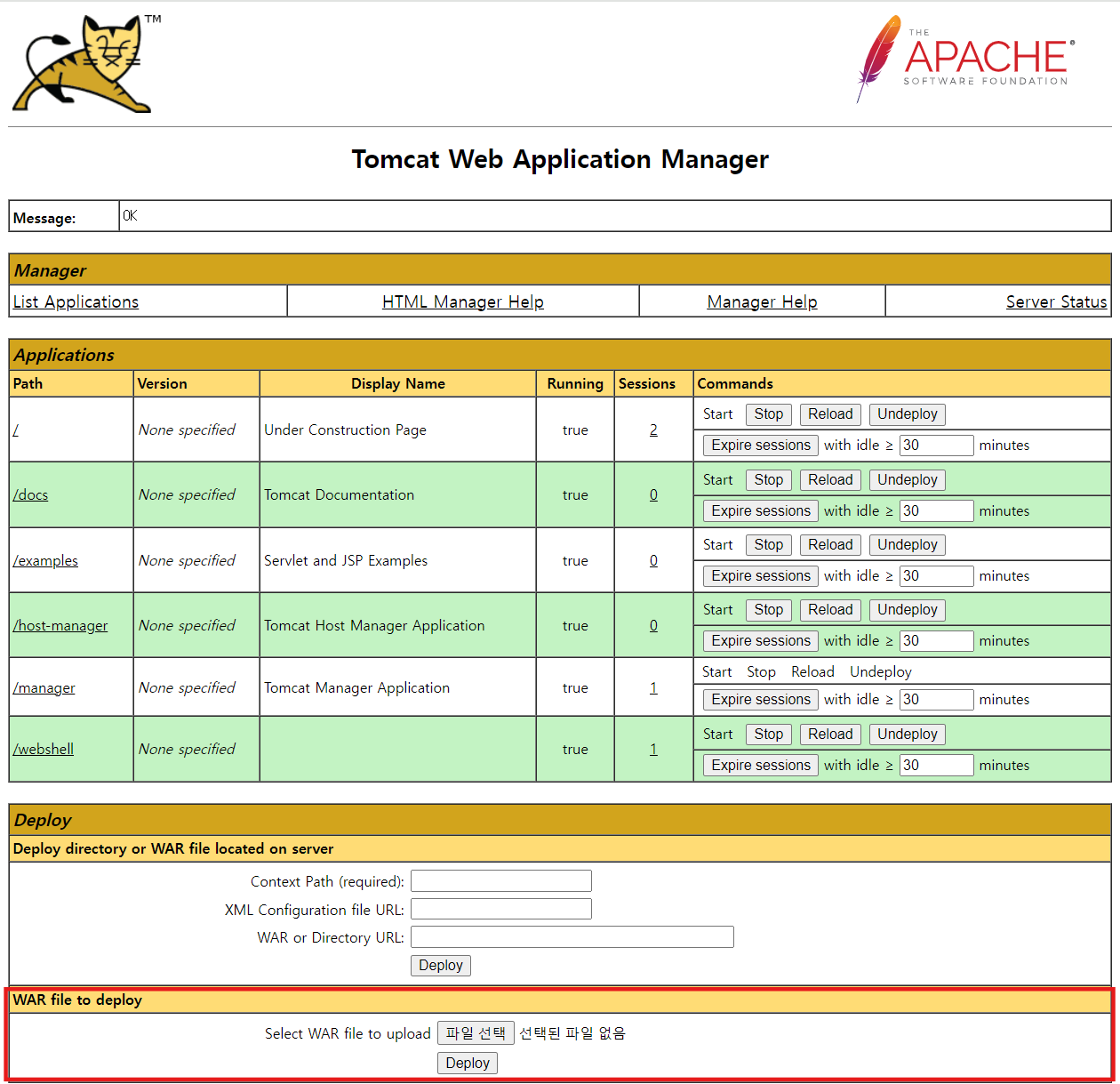Open the Manager Help link
This screenshot has width=1120, height=1084.
(762, 301)
